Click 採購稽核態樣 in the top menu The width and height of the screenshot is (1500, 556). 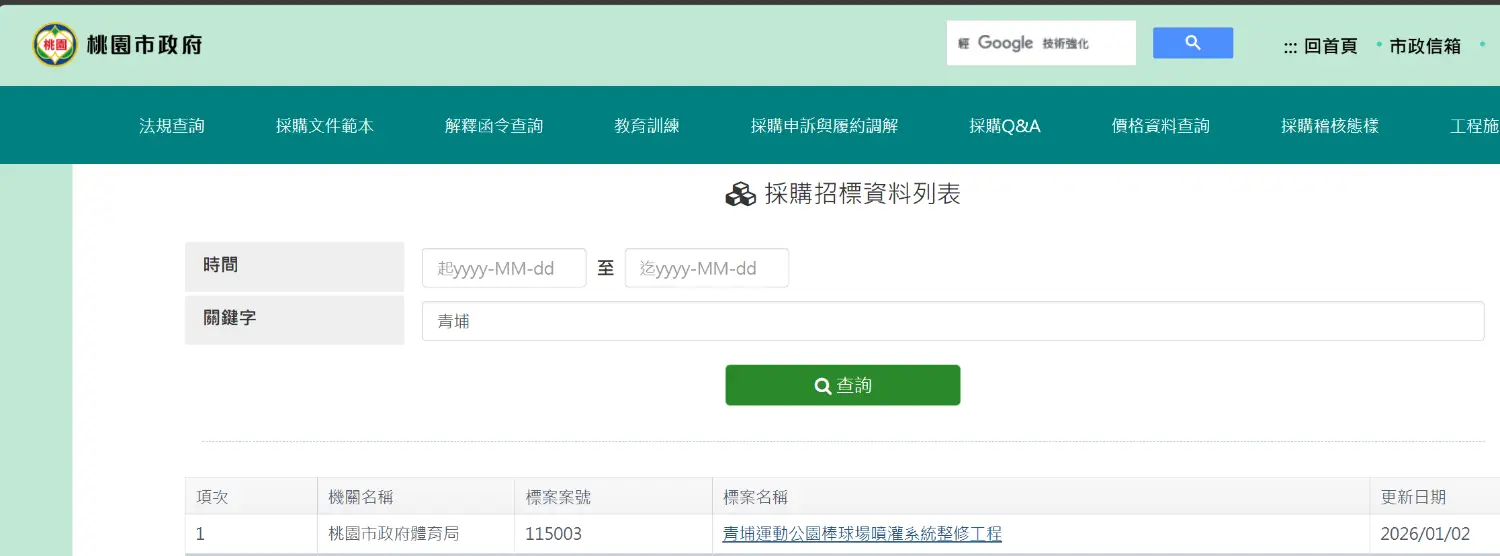click(1330, 126)
